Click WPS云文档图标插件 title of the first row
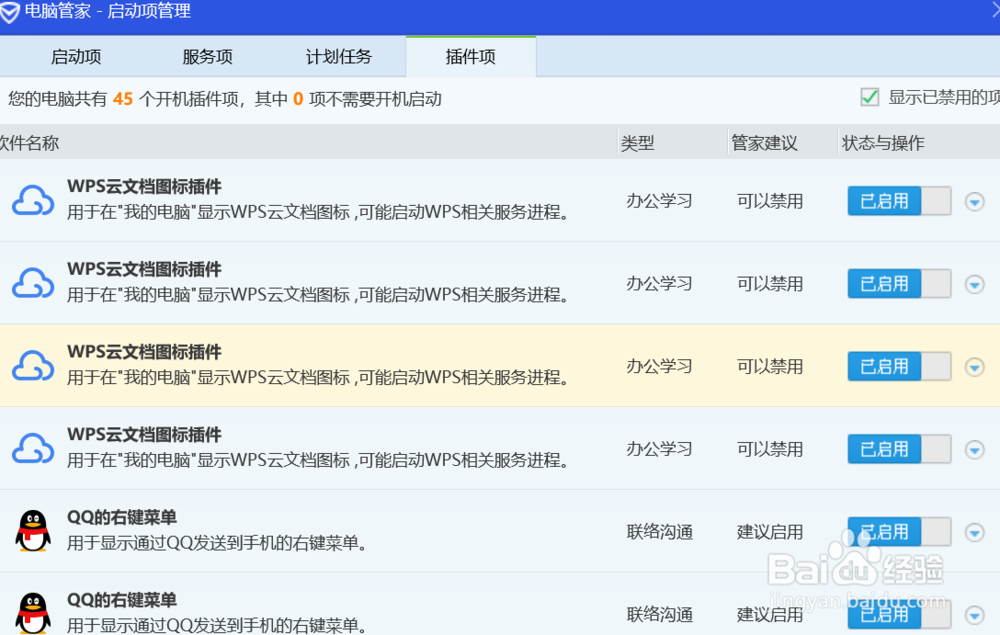The image size is (1000, 635). 144,186
